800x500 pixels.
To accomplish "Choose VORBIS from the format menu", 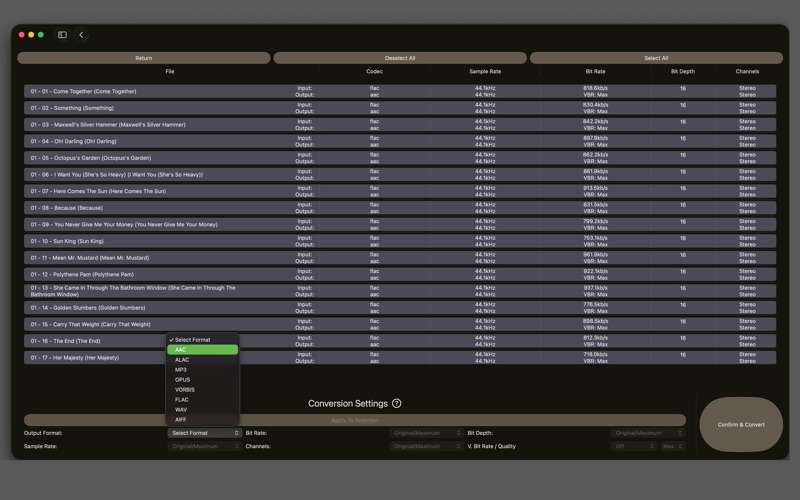I will click(x=203, y=389).
